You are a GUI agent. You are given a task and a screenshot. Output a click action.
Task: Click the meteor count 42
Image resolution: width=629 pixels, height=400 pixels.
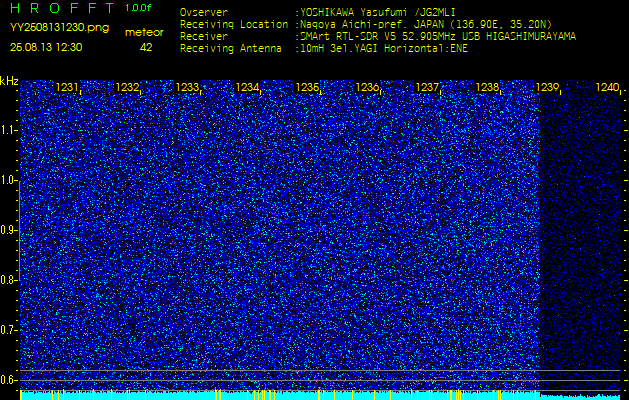point(146,47)
